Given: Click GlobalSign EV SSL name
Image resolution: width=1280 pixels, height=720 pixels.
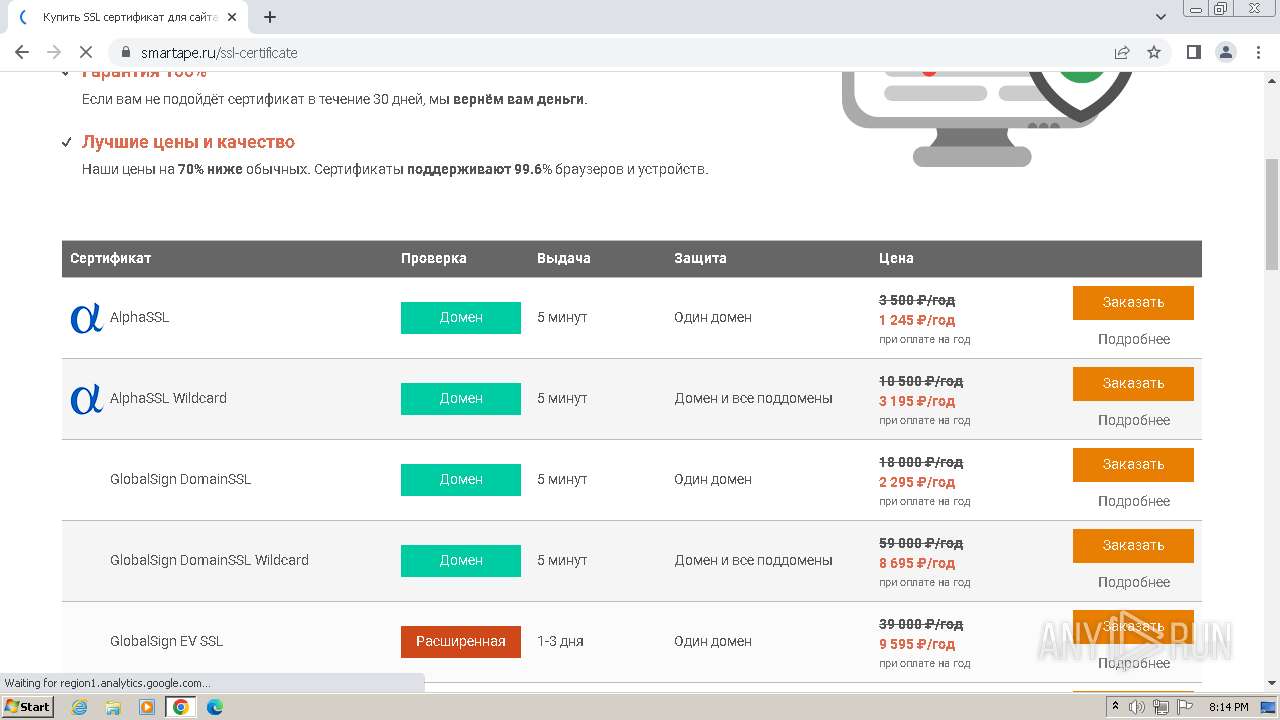Looking at the screenshot, I should (x=166, y=641).
